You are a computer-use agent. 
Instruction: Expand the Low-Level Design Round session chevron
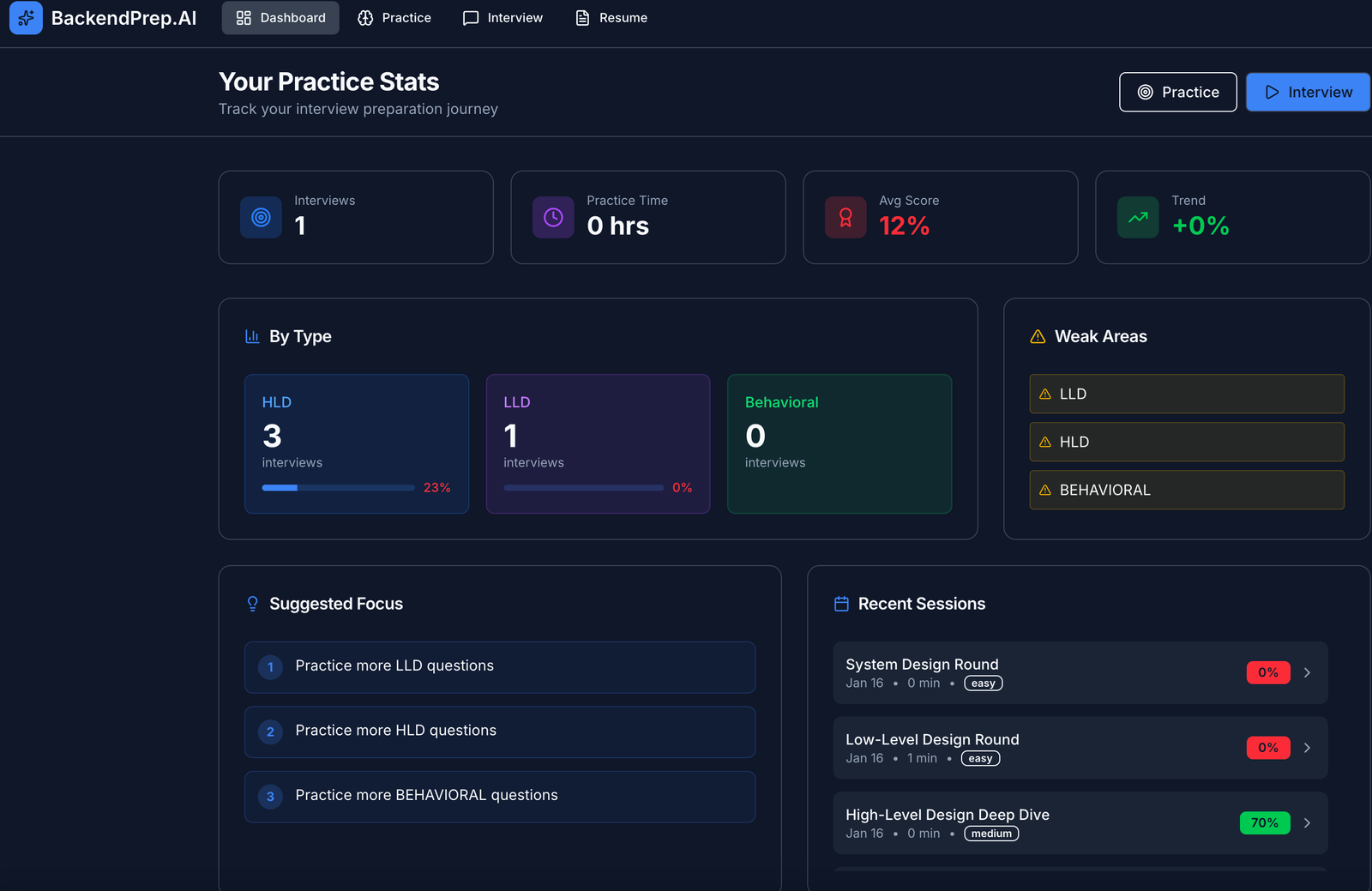1307,748
